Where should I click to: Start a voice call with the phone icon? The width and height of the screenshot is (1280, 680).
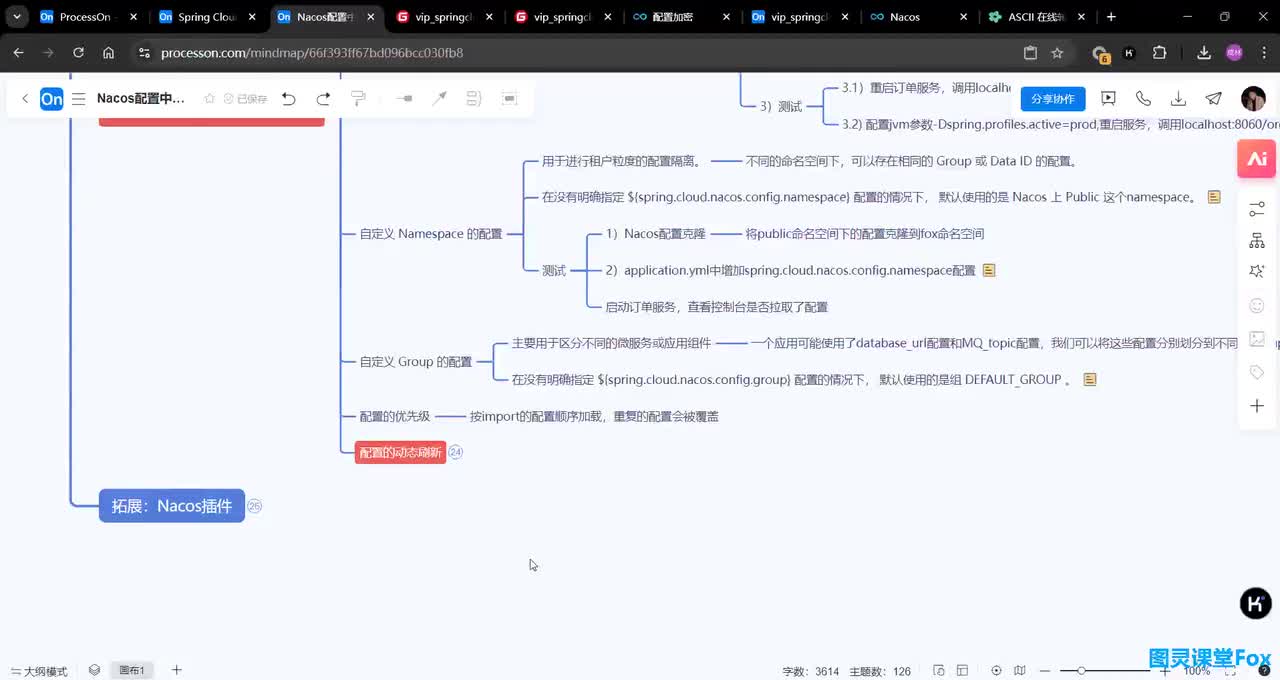tap(1143, 98)
